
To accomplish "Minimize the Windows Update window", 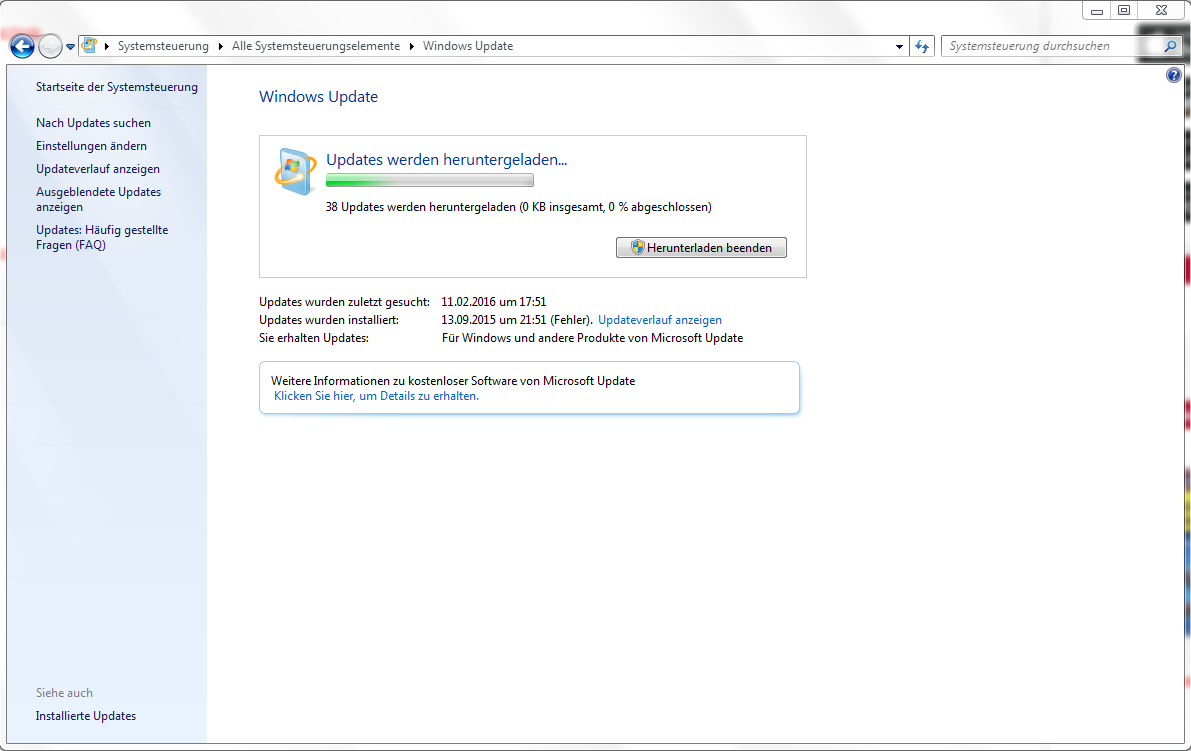I will 1097,11.
